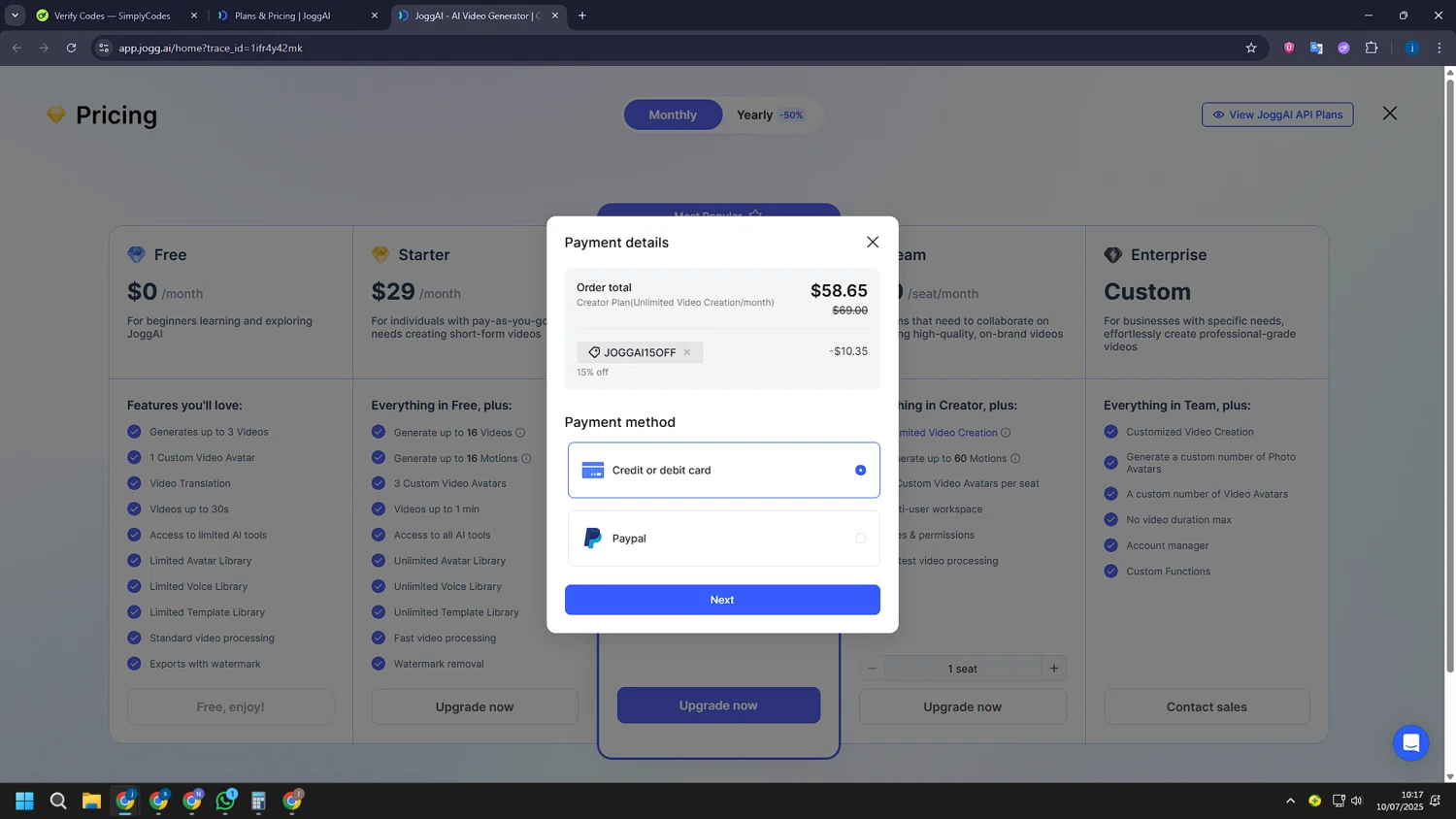Viewport: 1456px width, 819px height.
Task: Click the Free, enjoy! button
Action: click(231, 706)
